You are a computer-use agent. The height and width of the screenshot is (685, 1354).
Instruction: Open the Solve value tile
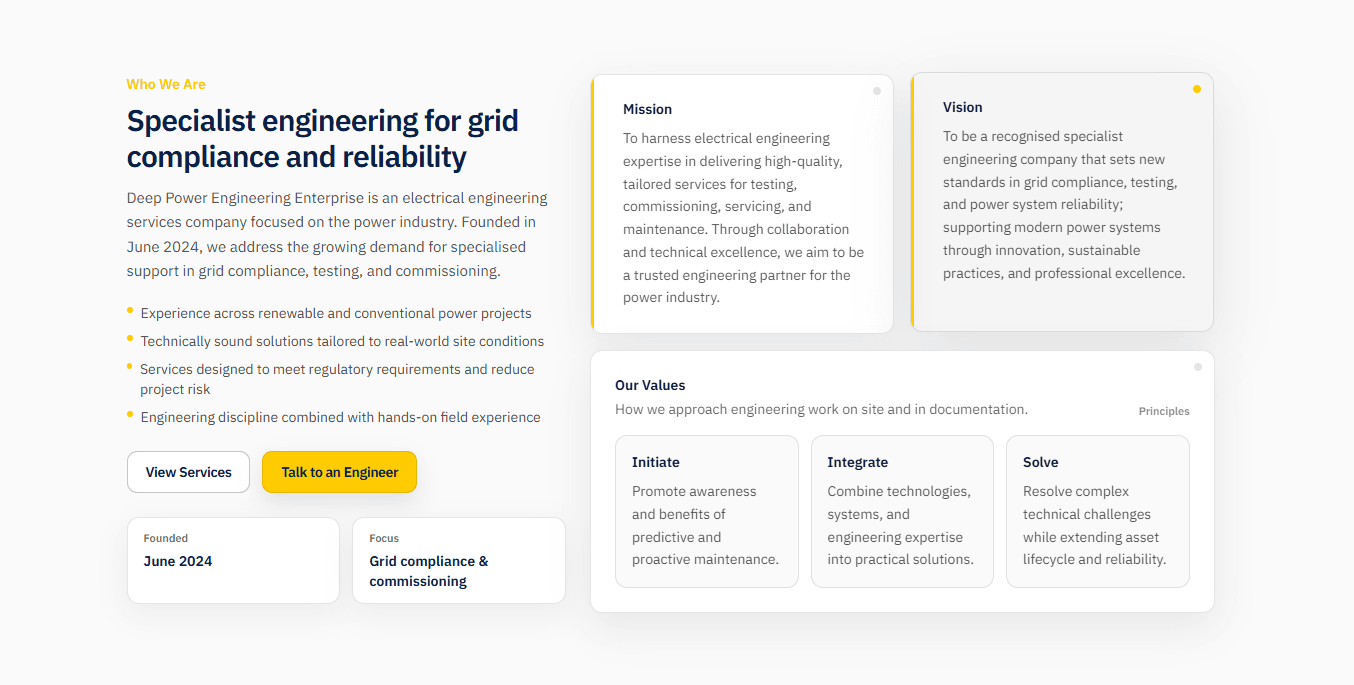1098,511
